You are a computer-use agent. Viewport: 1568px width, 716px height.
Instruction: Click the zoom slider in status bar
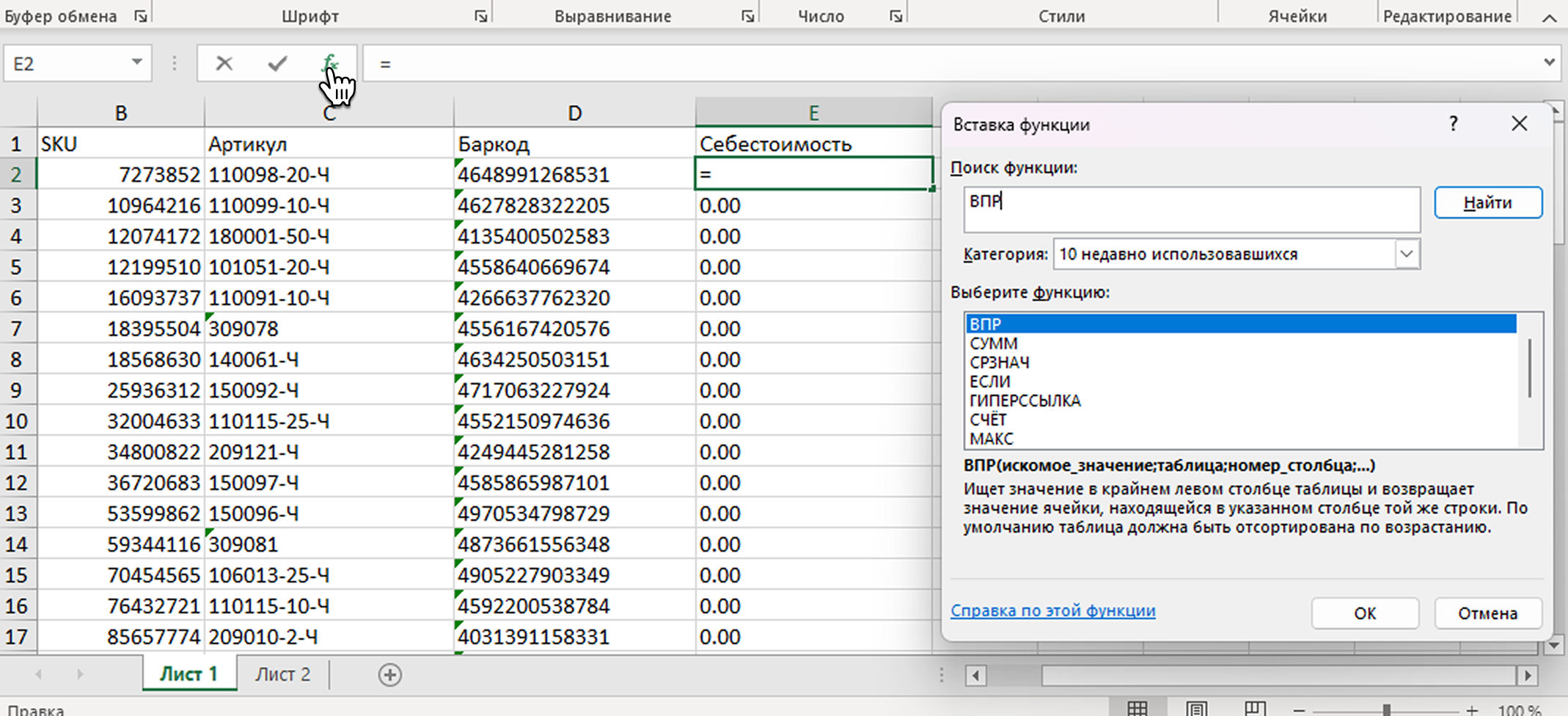pos(1386,709)
